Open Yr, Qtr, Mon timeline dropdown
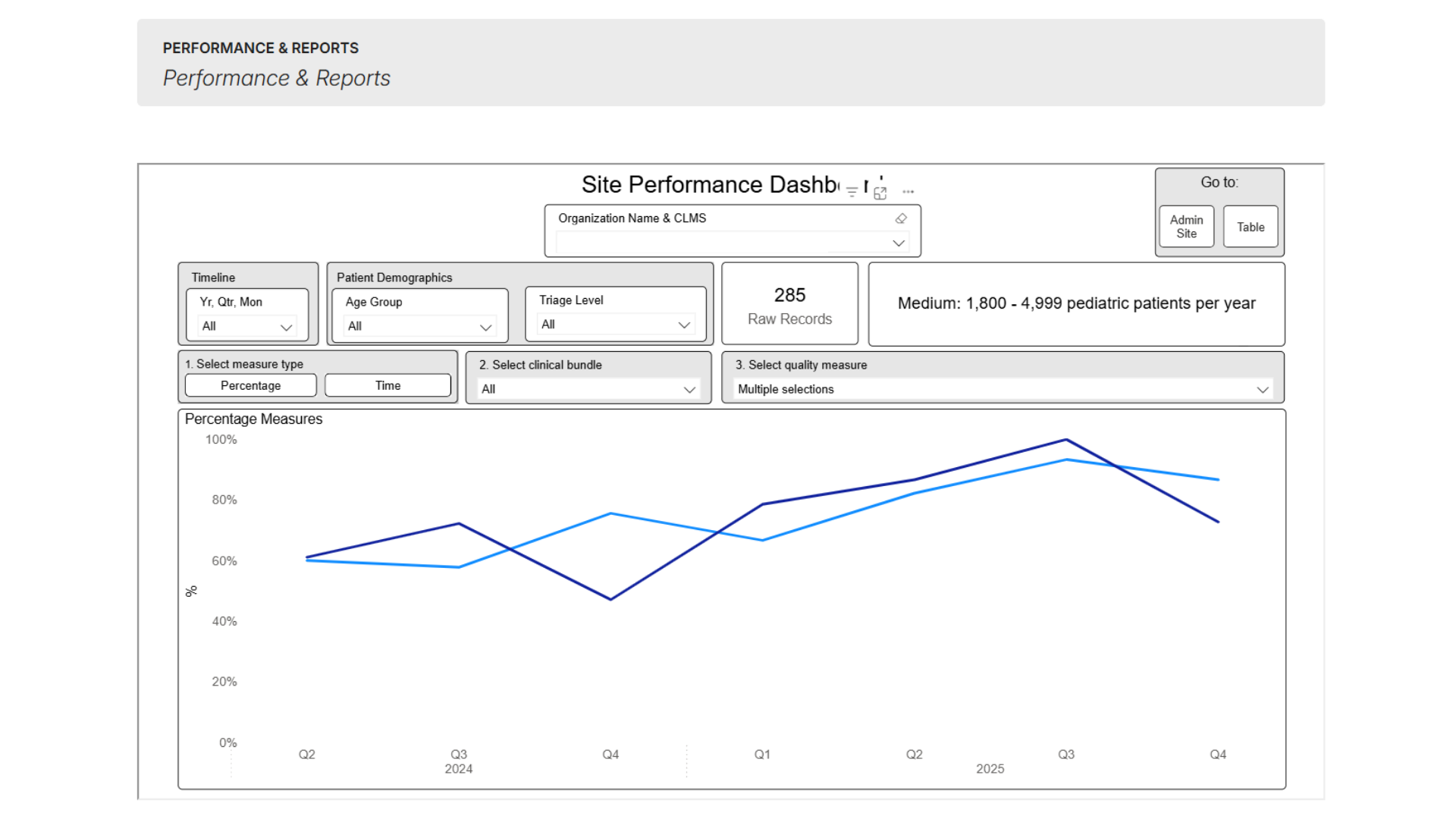Viewport: 1456px width, 819px height. pyautogui.click(x=286, y=327)
